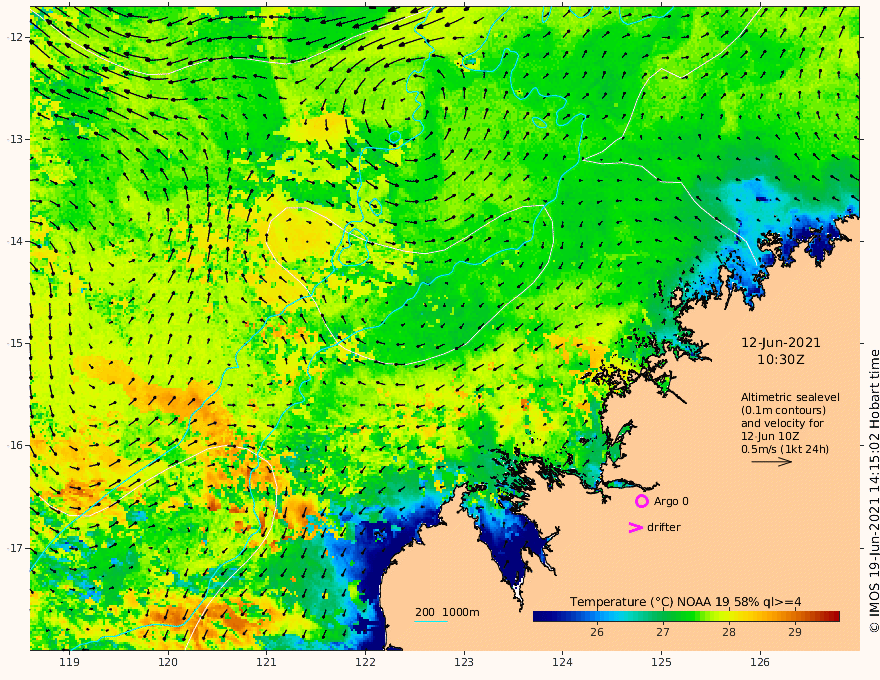Click the 'drifter' legend label
The width and height of the screenshot is (880, 680).
[x=664, y=527]
